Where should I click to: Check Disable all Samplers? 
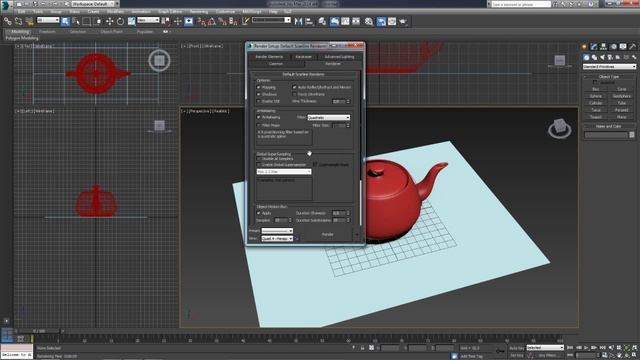tap(259, 159)
